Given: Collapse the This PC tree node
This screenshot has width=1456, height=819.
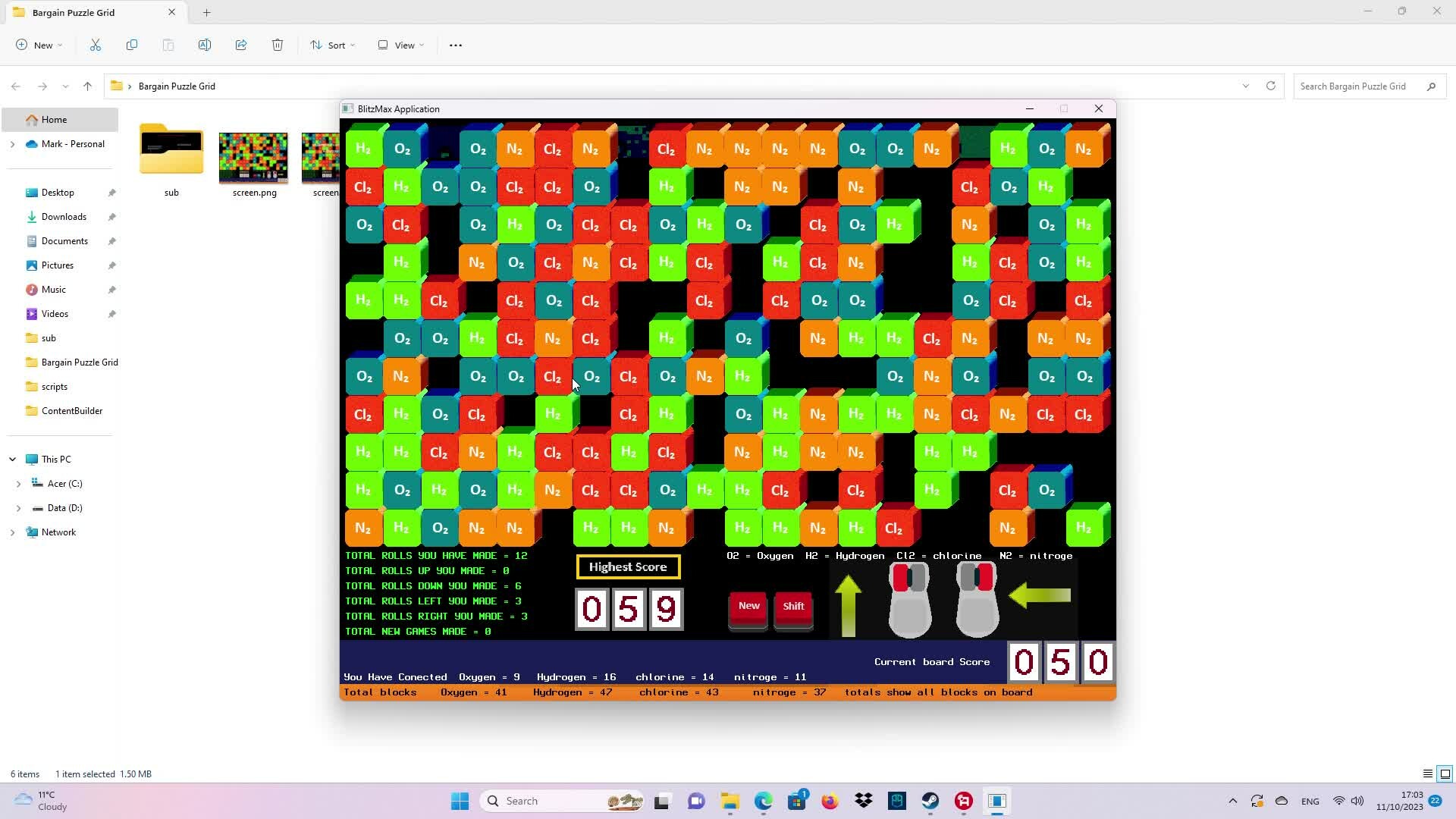Looking at the screenshot, I should point(12,460).
